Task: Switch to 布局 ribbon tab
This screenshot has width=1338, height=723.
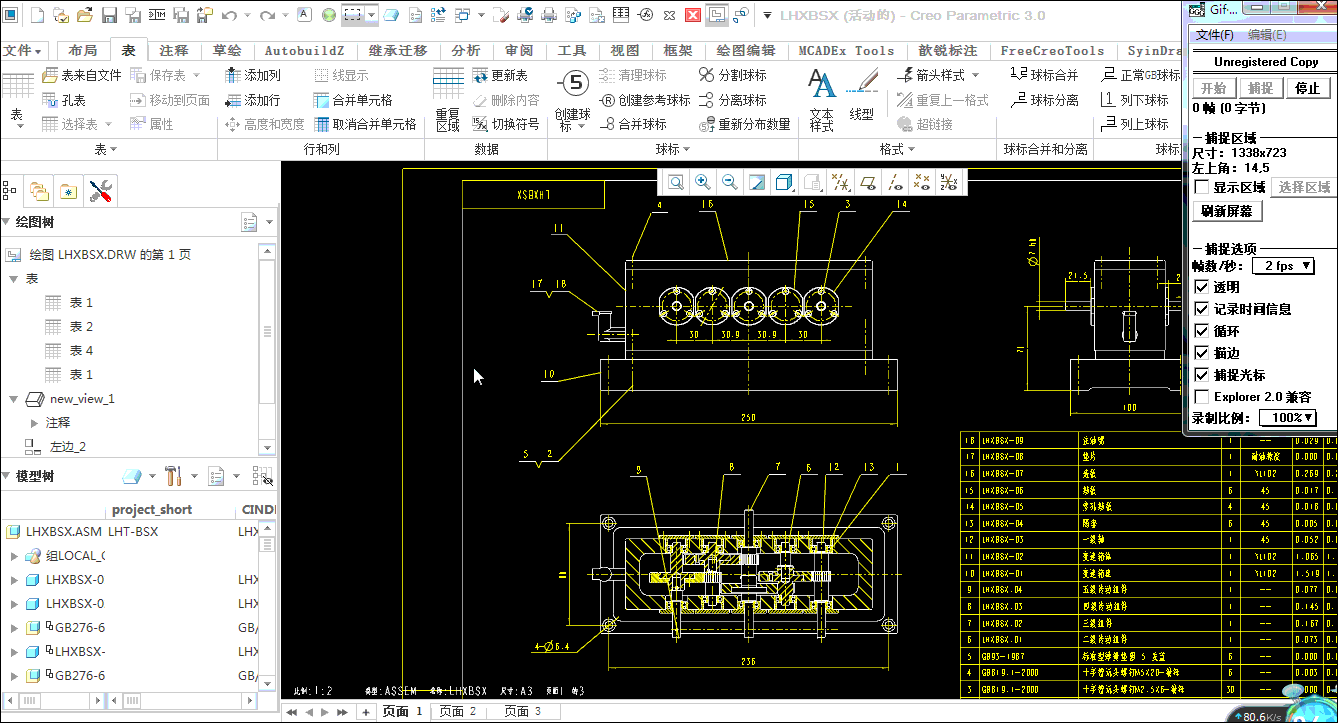Action: pyautogui.click(x=83, y=51)
